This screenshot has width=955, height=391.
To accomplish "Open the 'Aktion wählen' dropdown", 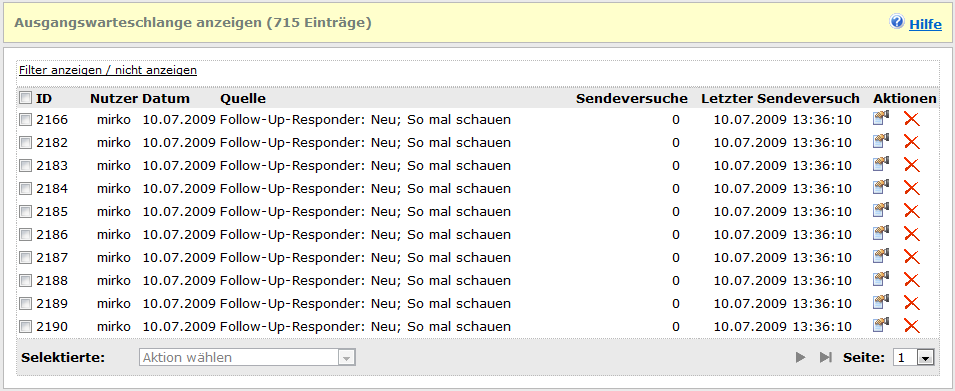I will (247, 358).
